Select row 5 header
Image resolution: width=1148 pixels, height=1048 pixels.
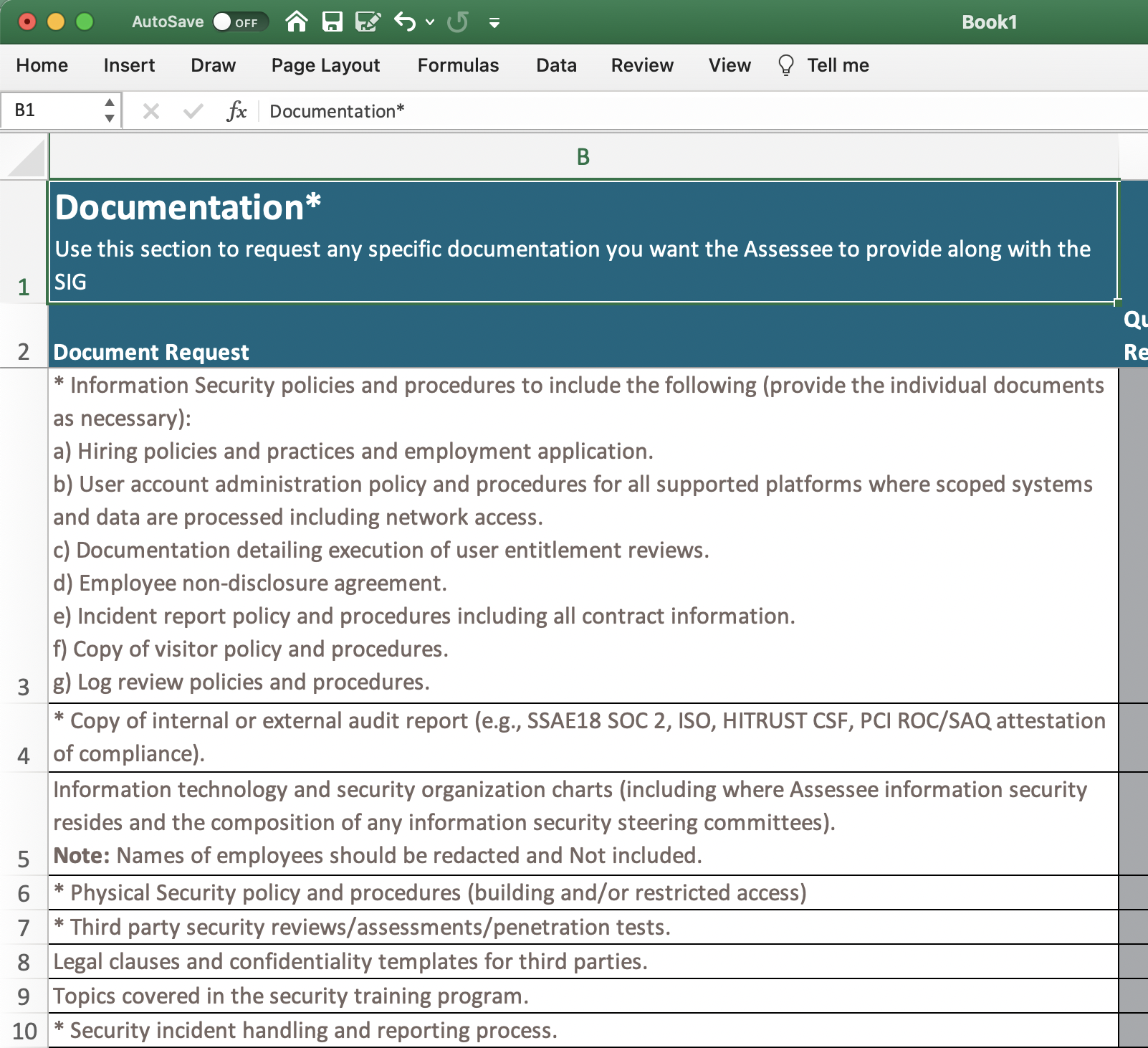click(24, 824)
